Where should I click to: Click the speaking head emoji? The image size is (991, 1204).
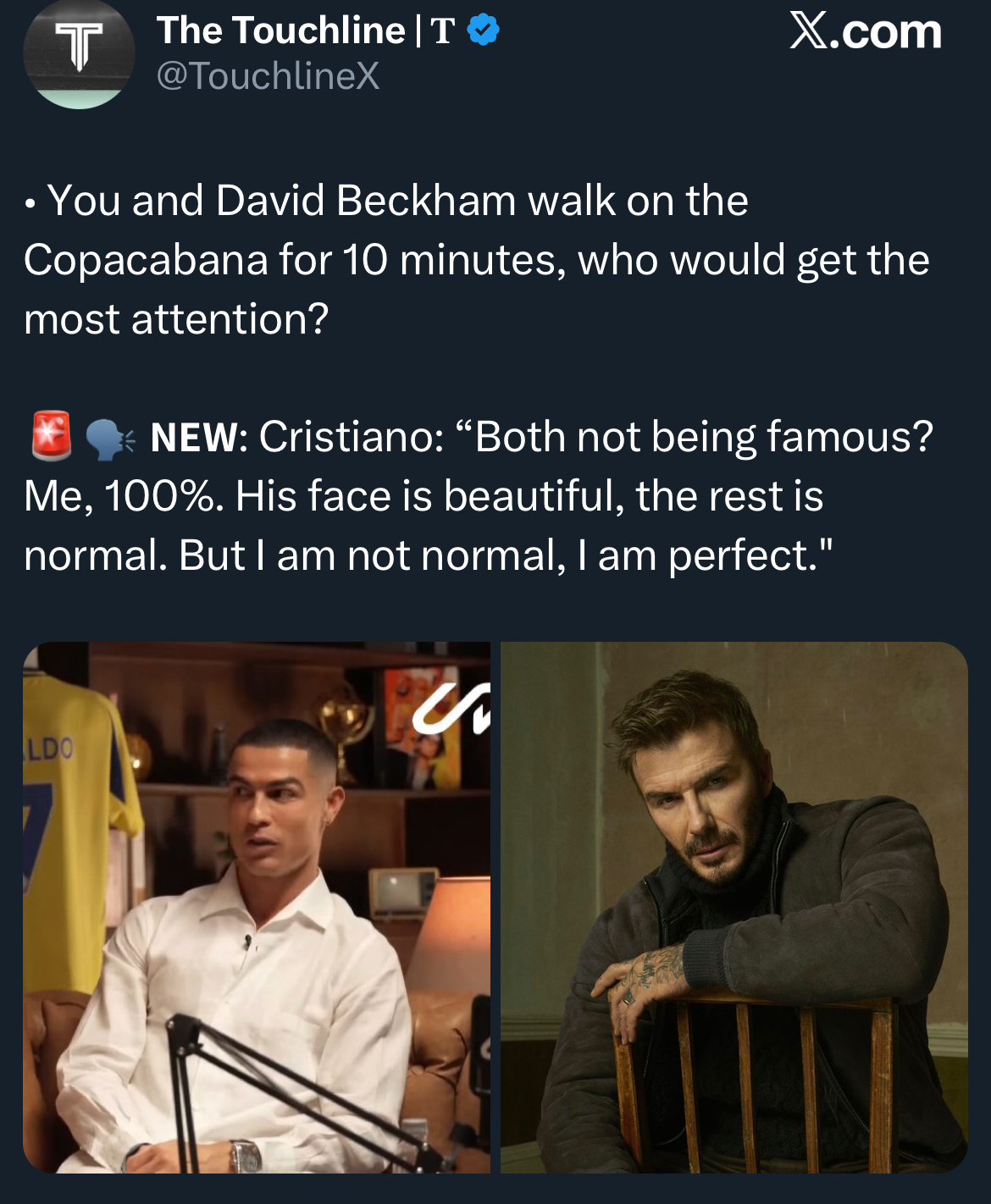pos(109,439)
